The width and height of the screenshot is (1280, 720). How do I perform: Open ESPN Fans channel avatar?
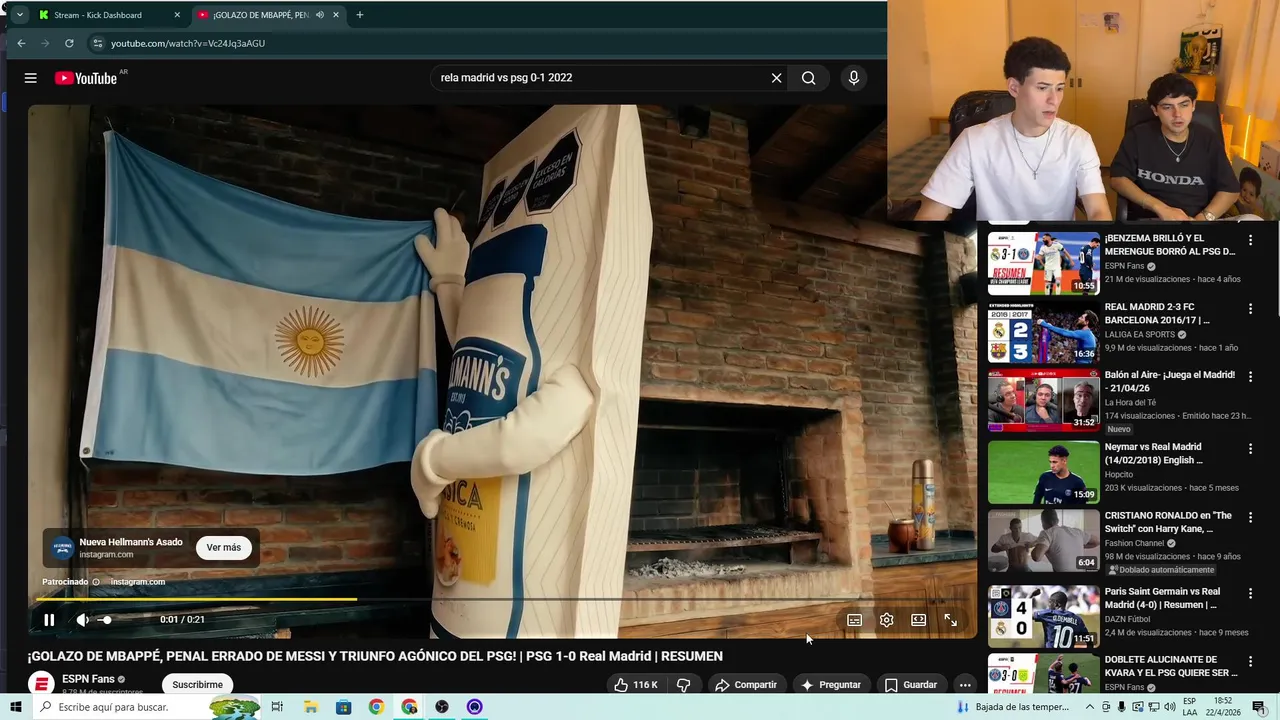click(41, 685)
